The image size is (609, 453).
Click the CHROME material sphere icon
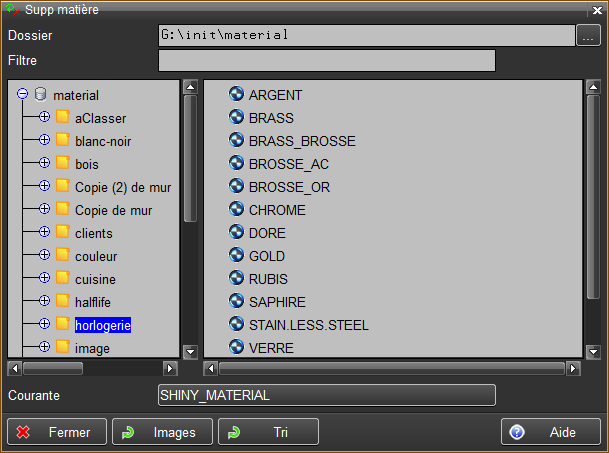[x=236, y=209]
